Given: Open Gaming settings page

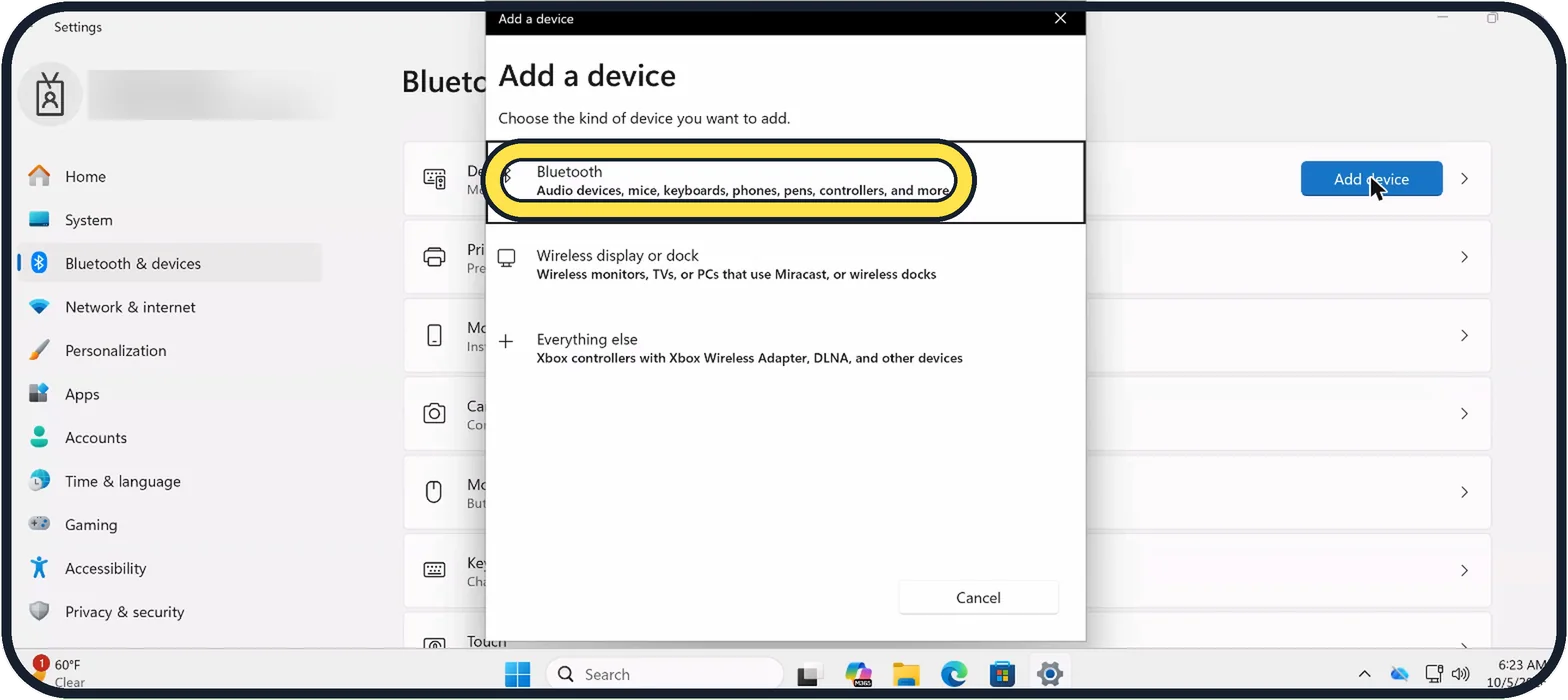Looking at the screenshot, I should [x=170, y=524].
